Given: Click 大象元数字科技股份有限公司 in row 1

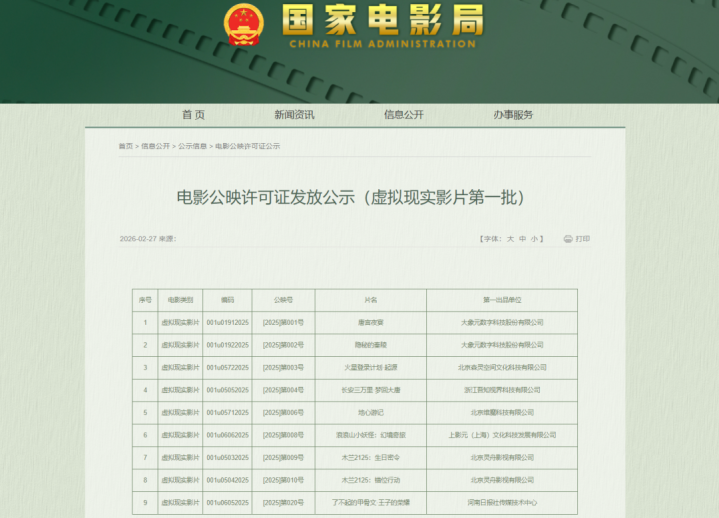Looking at the screenshot, I should tap(502, 323).
